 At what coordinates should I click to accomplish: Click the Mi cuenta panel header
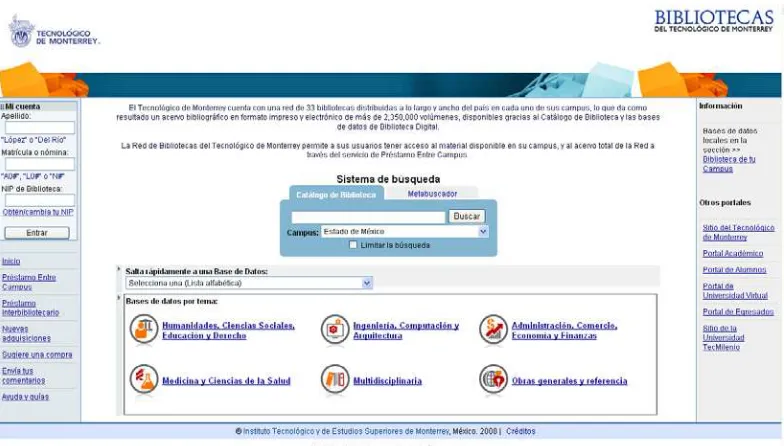(x=39, y=106)
